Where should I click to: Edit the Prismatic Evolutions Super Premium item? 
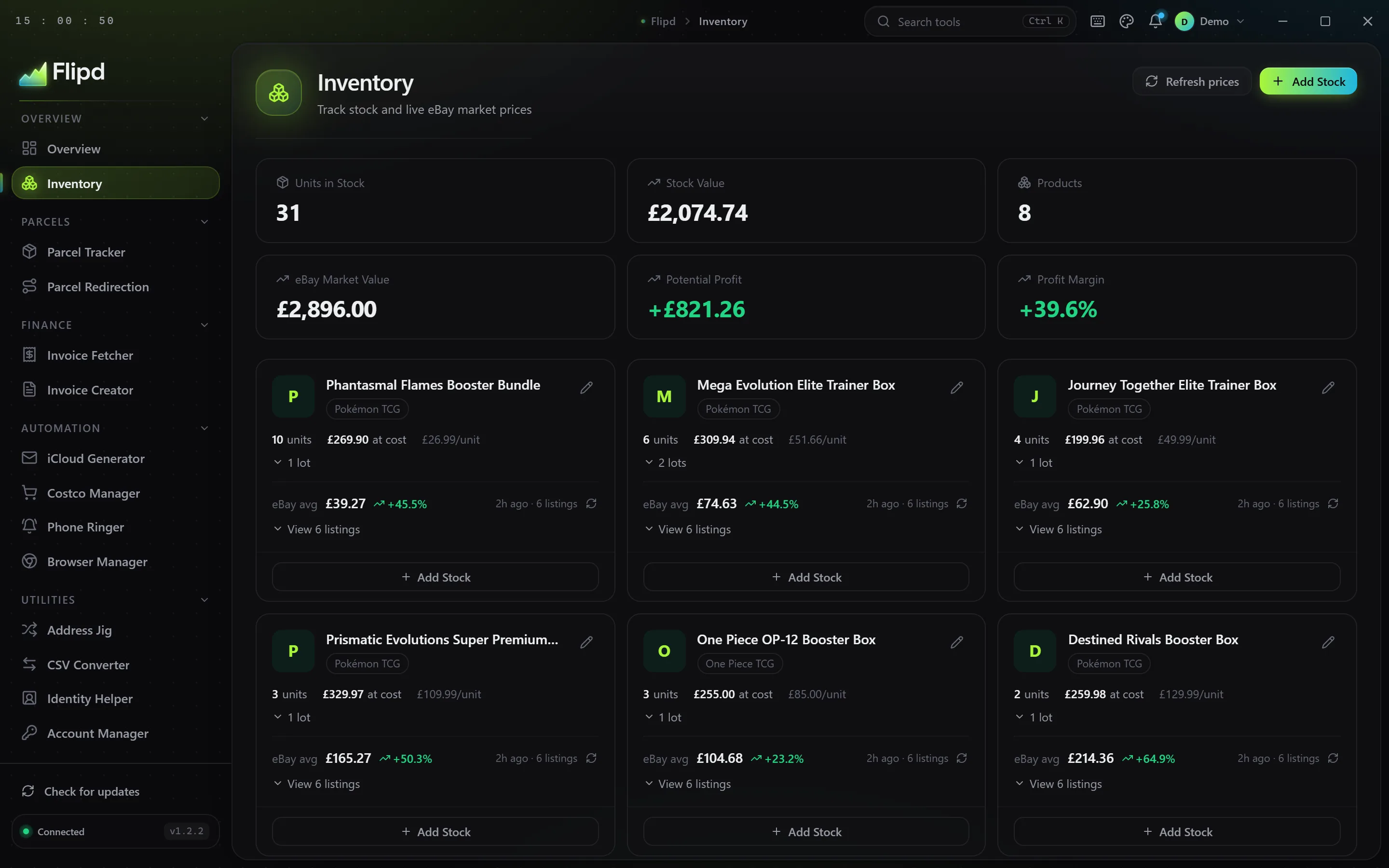pos(586,642)
